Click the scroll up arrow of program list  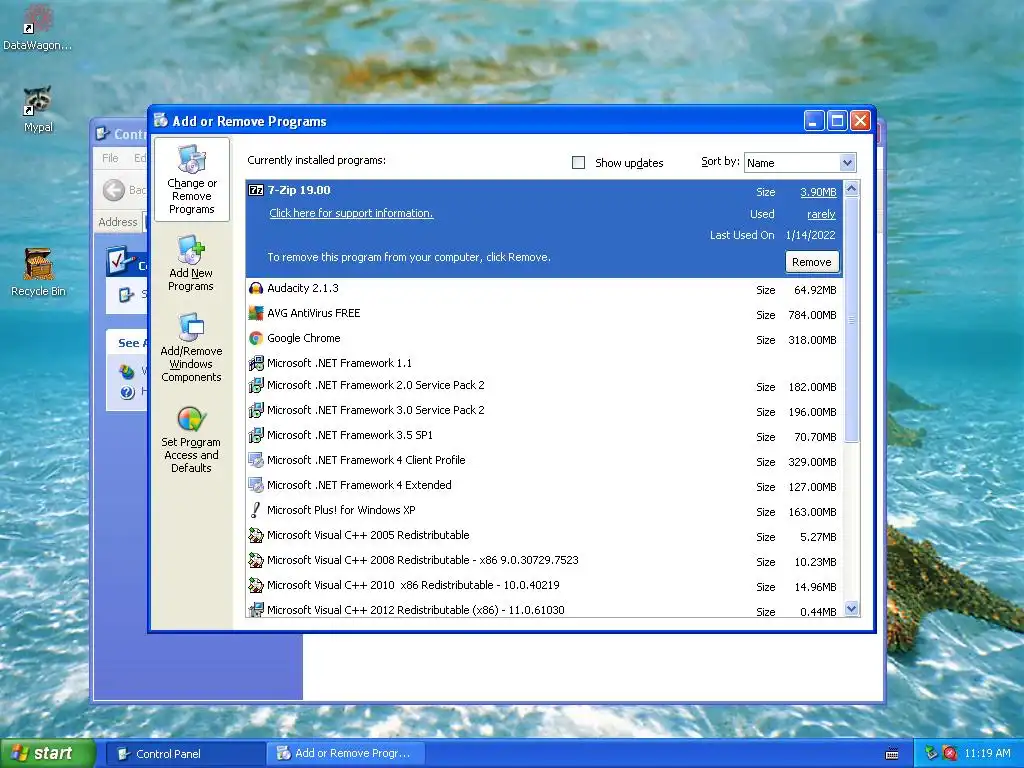pos(852,189)
